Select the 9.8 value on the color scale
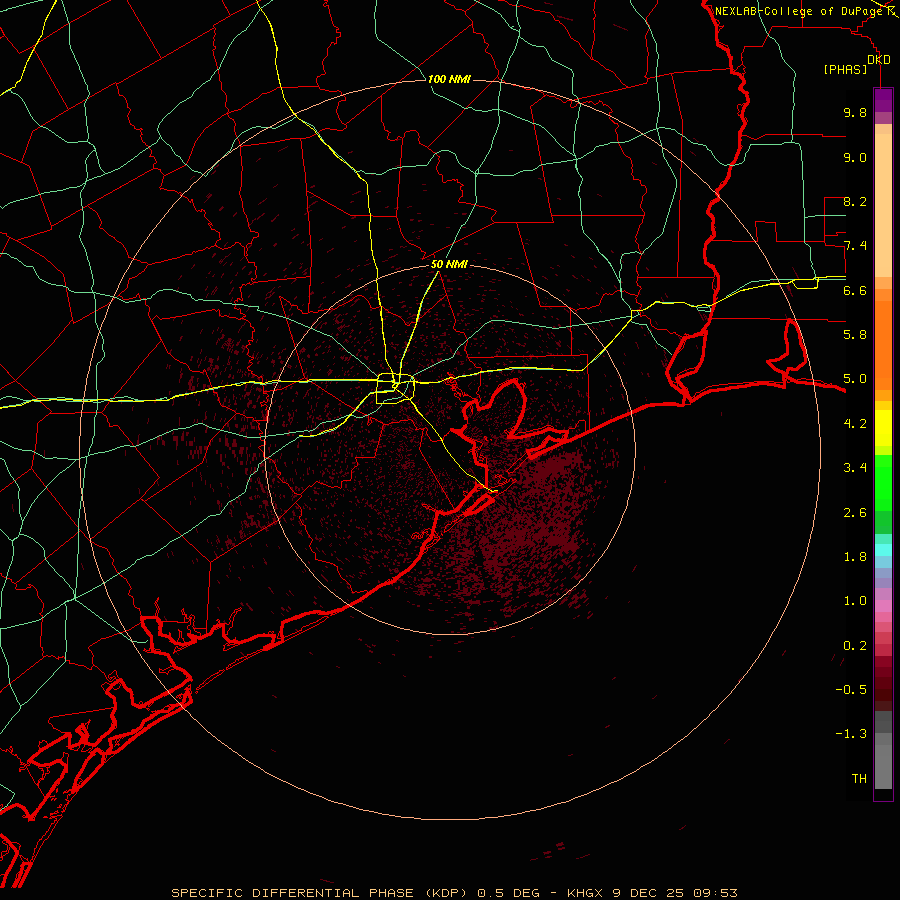Screen dimensions: 900x900 click(x=855, y=112)
